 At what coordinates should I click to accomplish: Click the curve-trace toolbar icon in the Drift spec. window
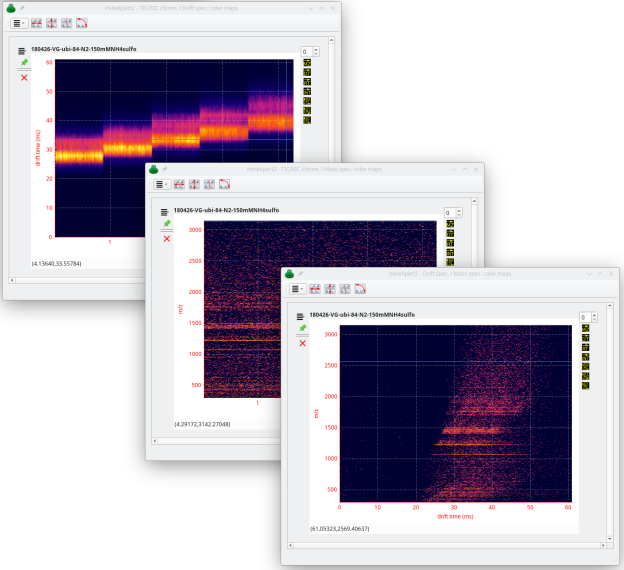(x=82, y=23)
